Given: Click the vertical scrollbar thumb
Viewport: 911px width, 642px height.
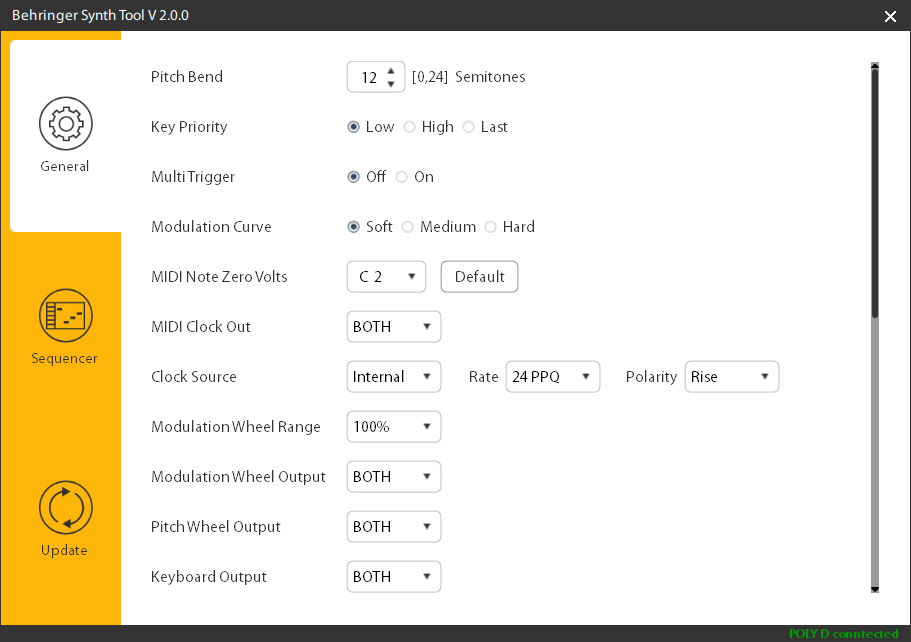Looking at the screenshot, I should coord(875,190).
